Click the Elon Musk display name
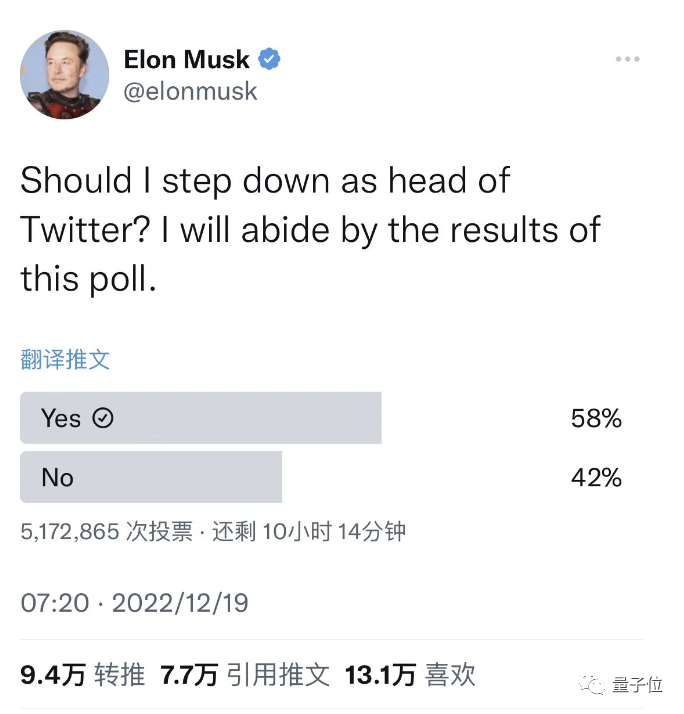Viewport: 684px width, 714px height. [187, 59]
